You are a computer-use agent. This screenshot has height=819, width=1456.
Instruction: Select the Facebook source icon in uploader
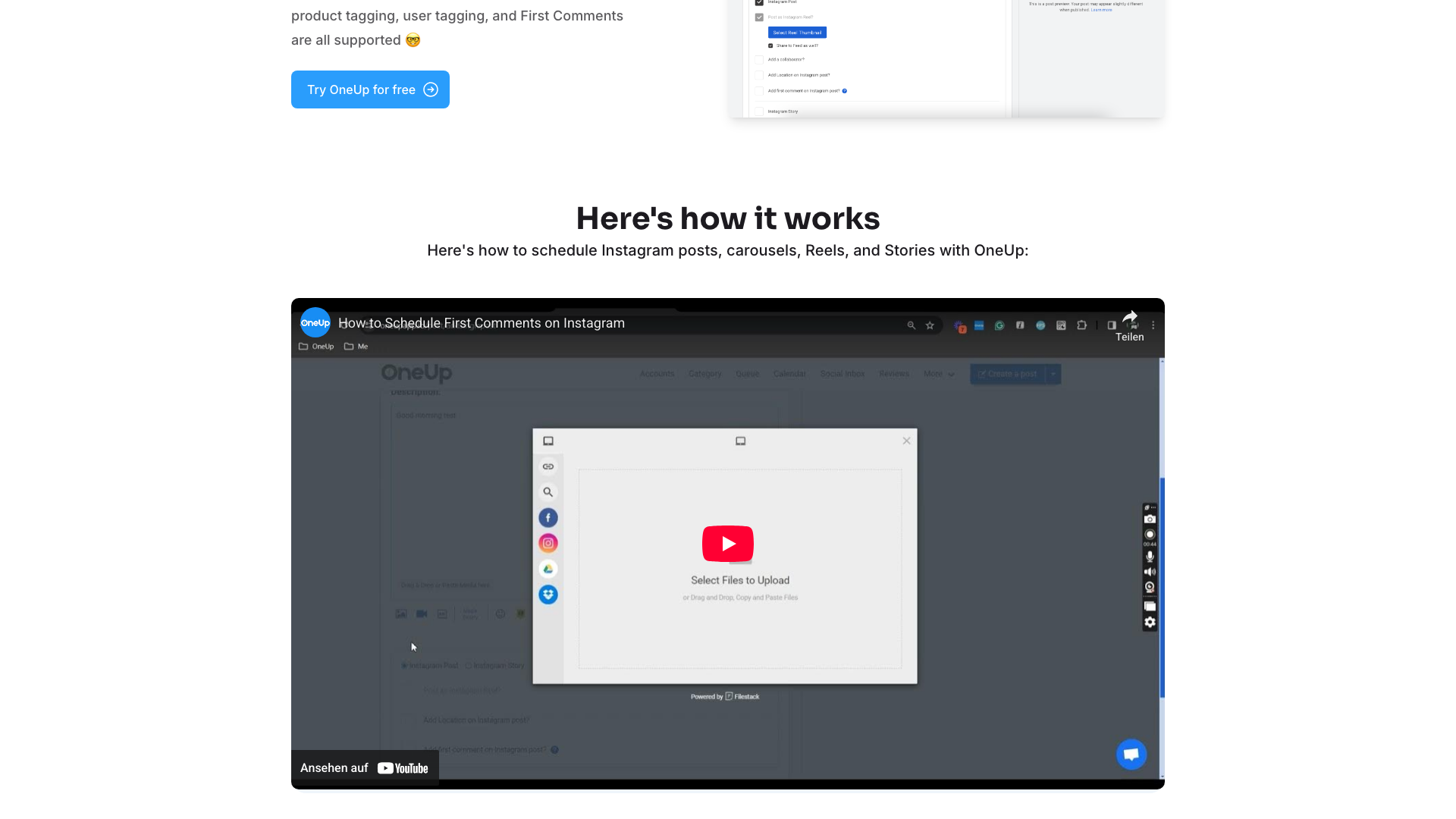click(x=548, y=518)
